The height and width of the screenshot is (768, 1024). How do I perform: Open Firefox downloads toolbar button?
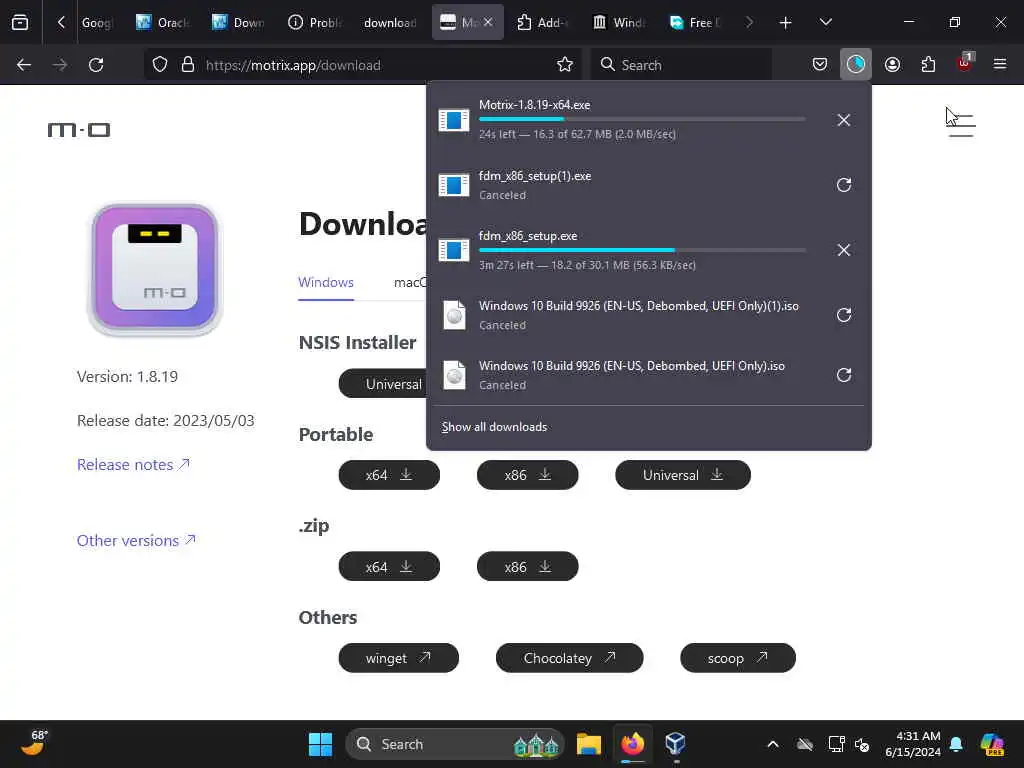856,65
